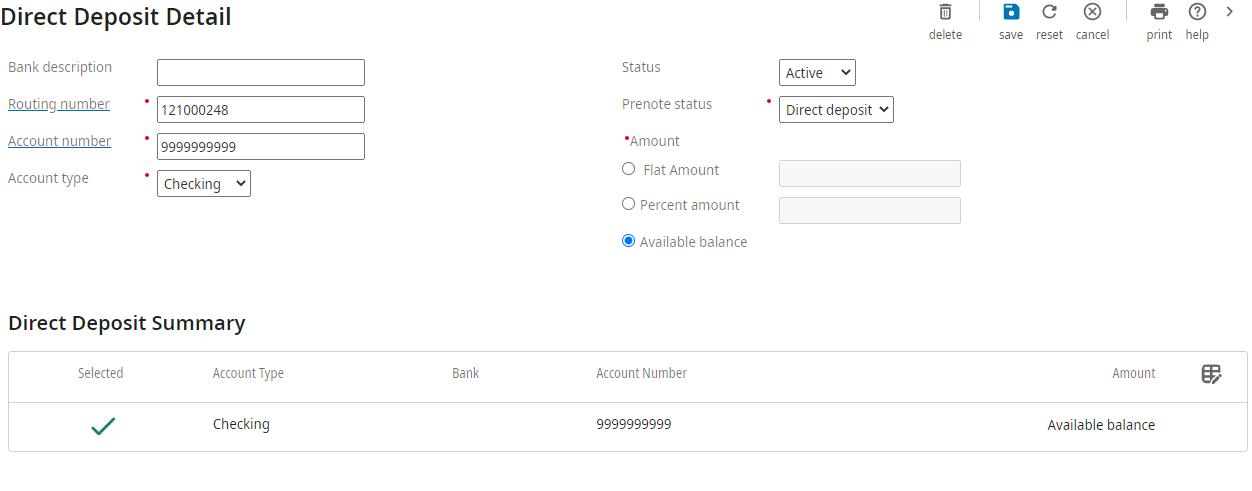Open the Account number link
The image size is (1252, 491).
[x=60, y=141]
